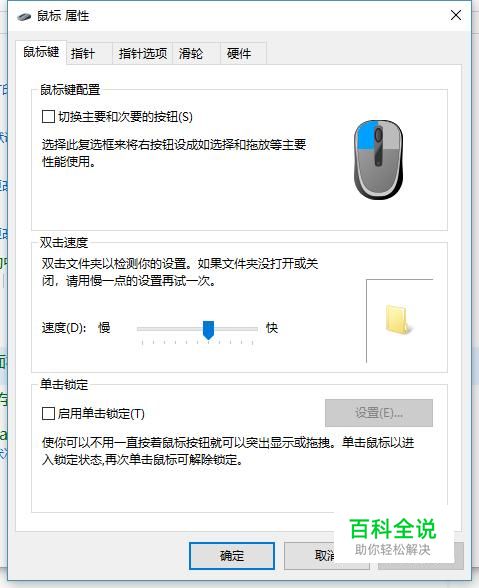Click the 鼠标 属性 title bar text
This screenshot has width=479, height=588.
[x=63, y=16]
